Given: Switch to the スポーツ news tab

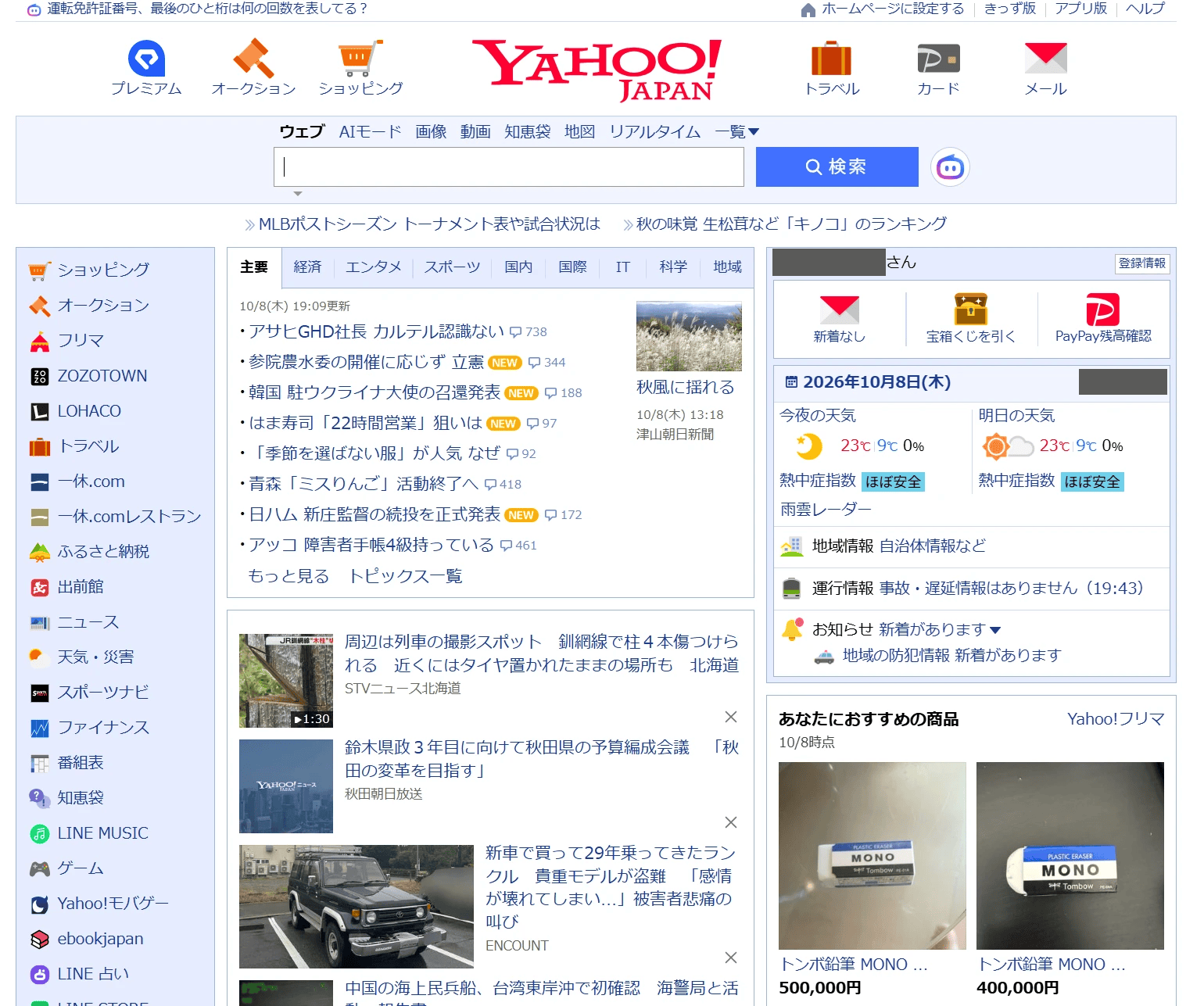Looking at the screenshot, I should [x=452, y=267].
